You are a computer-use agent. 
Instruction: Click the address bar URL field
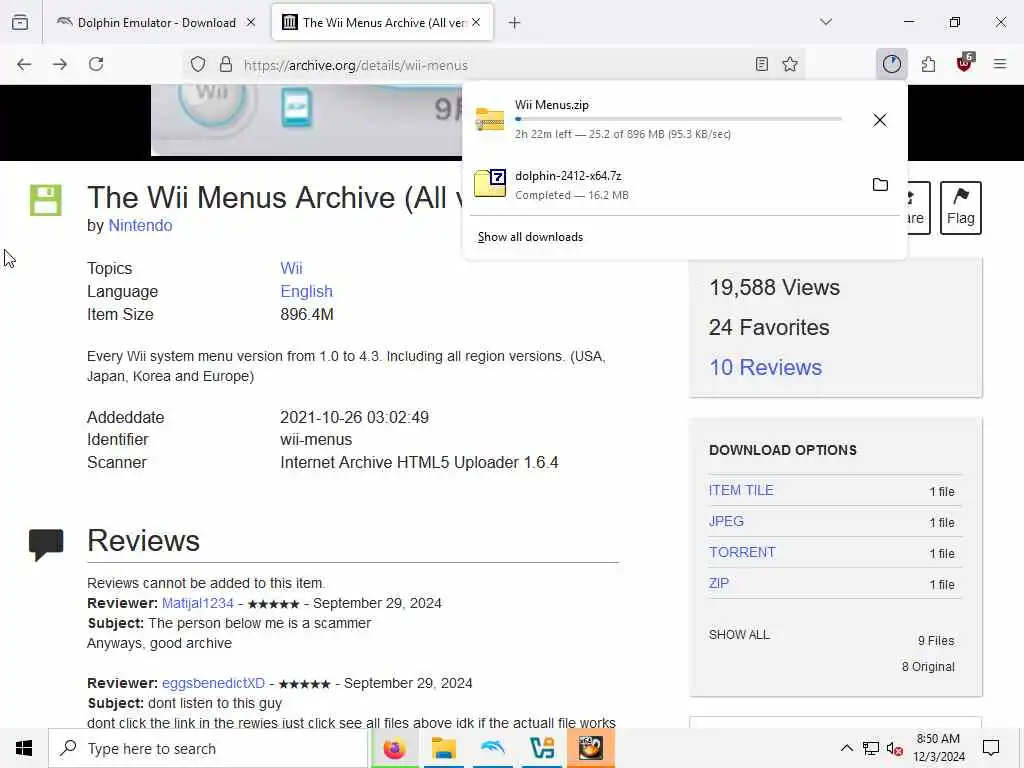(x=496, y=65)
